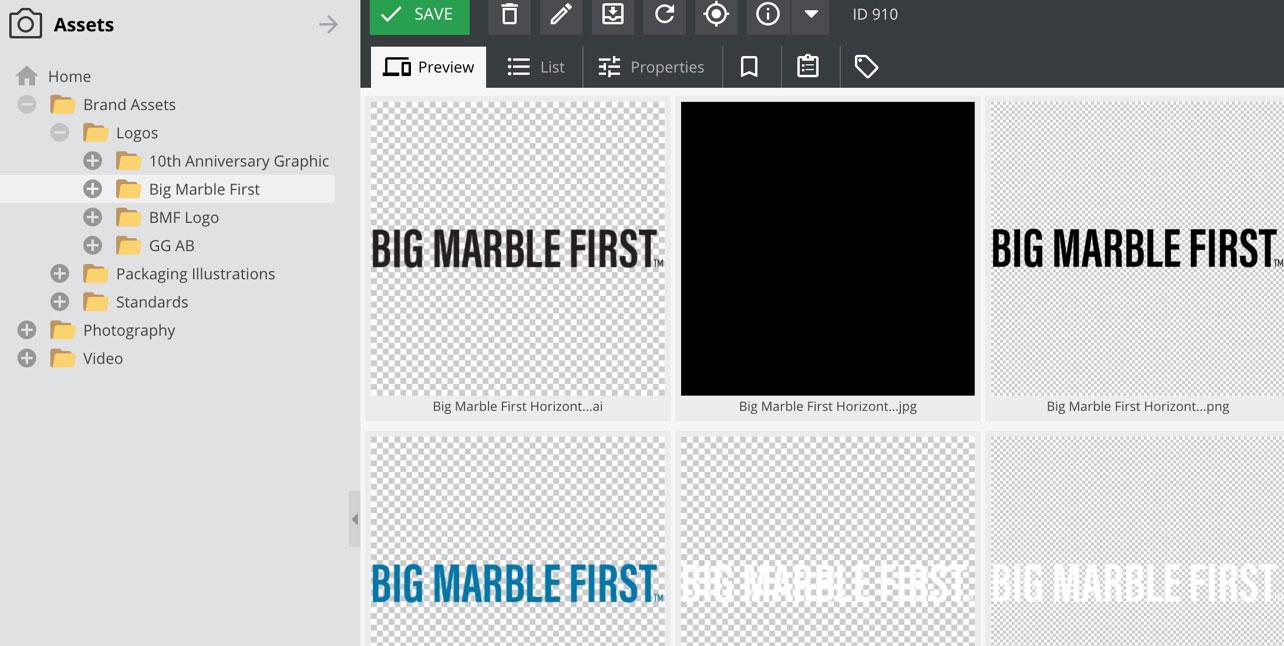Click the locate-in-tree target icon
Screen dimensions: 1284x646
(x=716, y=14)
